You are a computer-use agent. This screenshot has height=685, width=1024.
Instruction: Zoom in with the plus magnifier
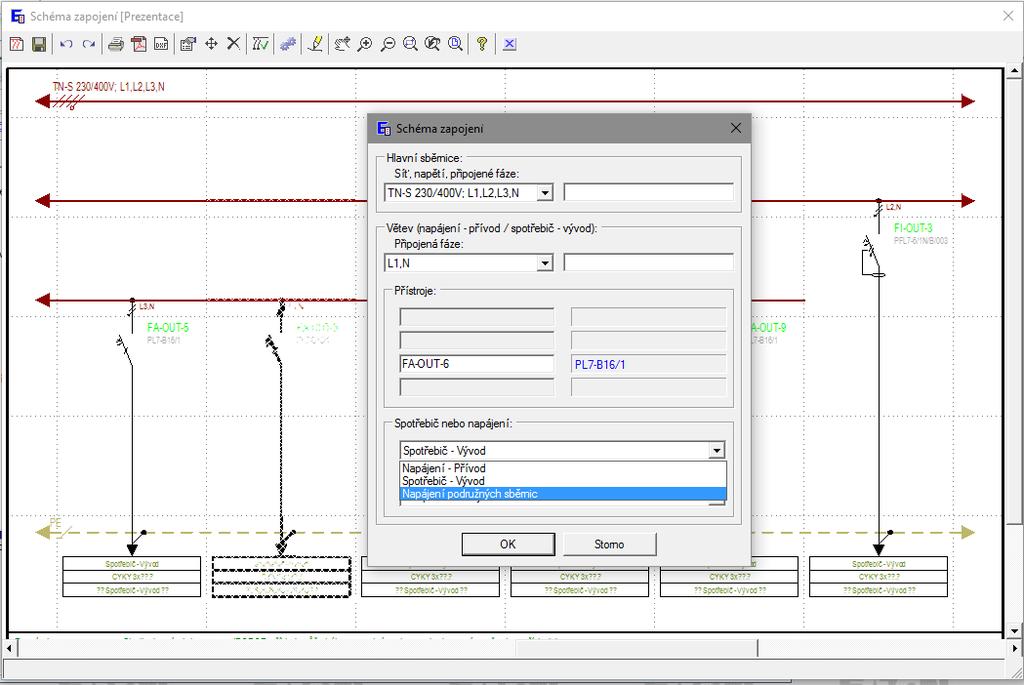[365, 44]
